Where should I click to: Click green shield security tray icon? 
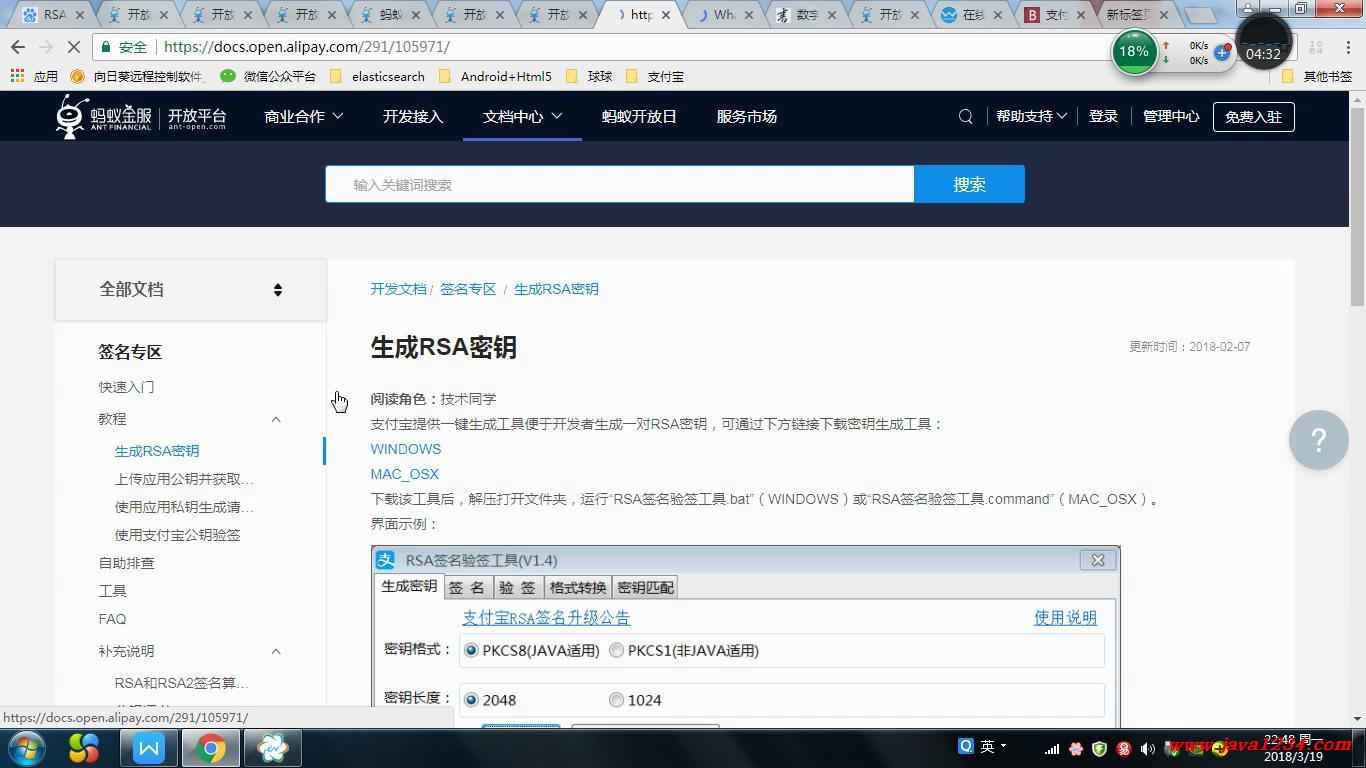(1099, 748)
